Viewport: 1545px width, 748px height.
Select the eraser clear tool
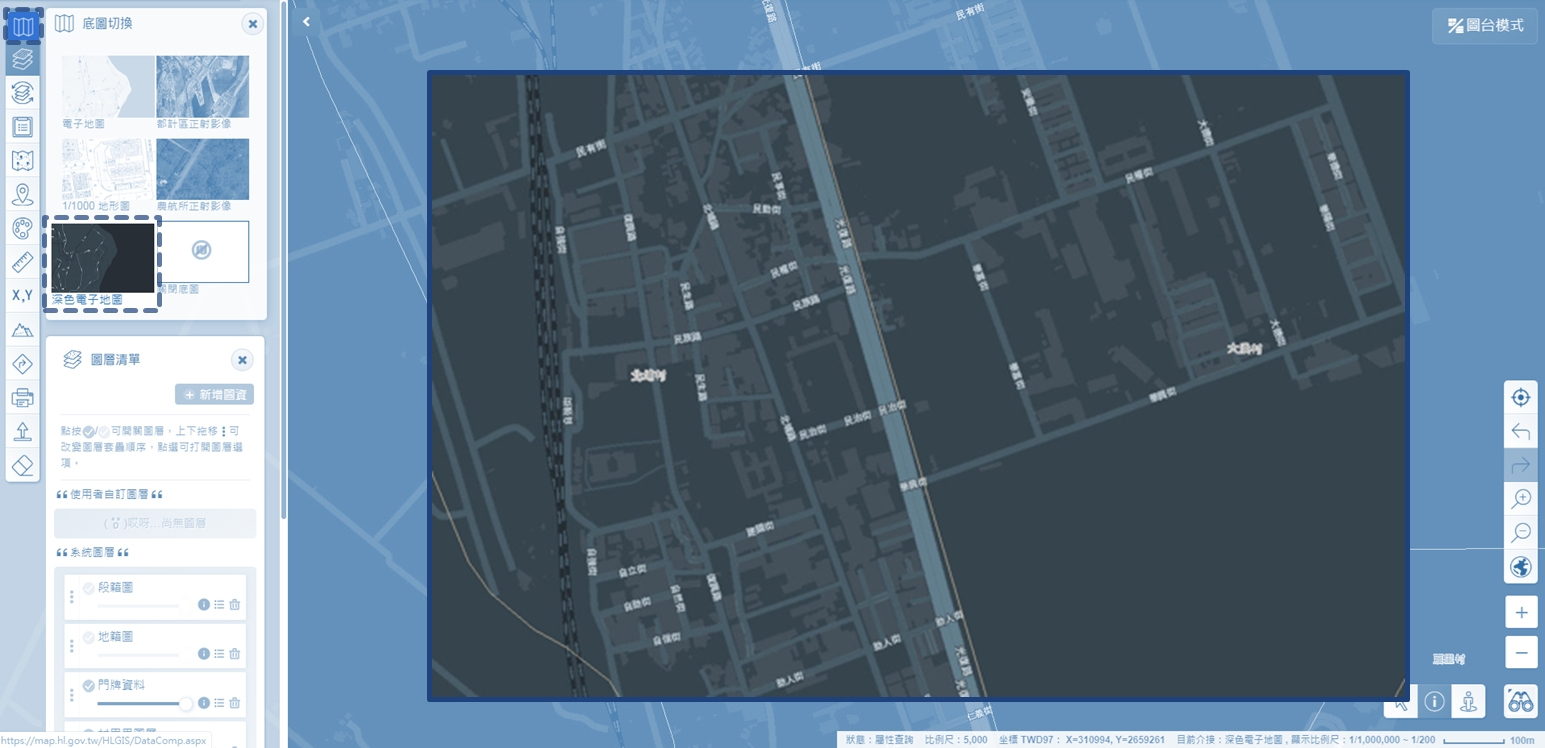point(22,466)
